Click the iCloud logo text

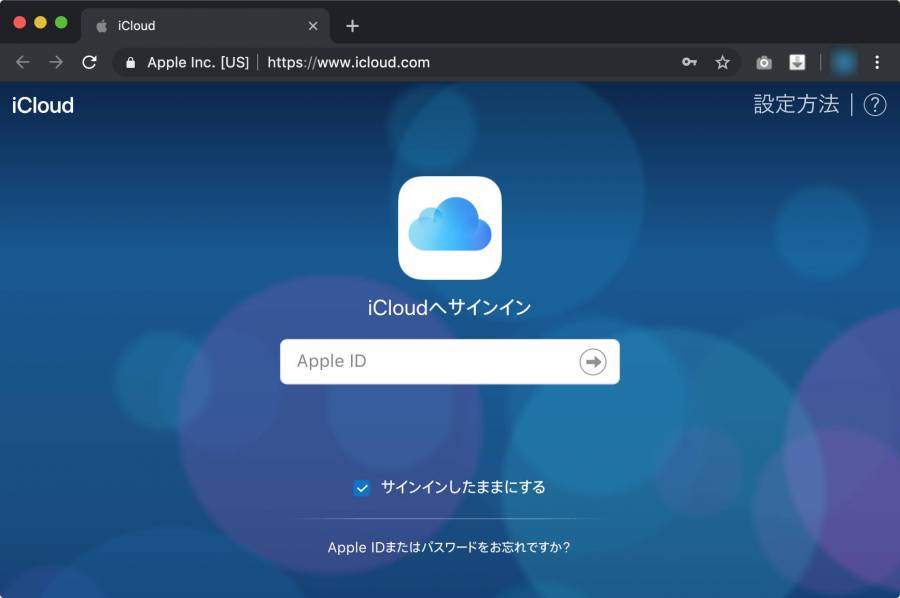click(x=43, y=105)
